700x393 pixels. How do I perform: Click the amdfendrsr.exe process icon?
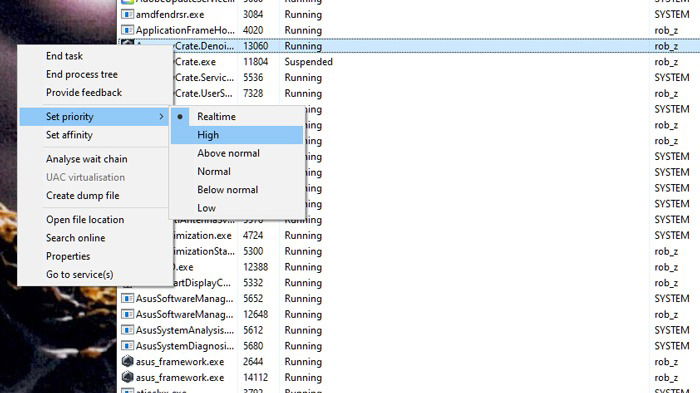coord(127,14)
